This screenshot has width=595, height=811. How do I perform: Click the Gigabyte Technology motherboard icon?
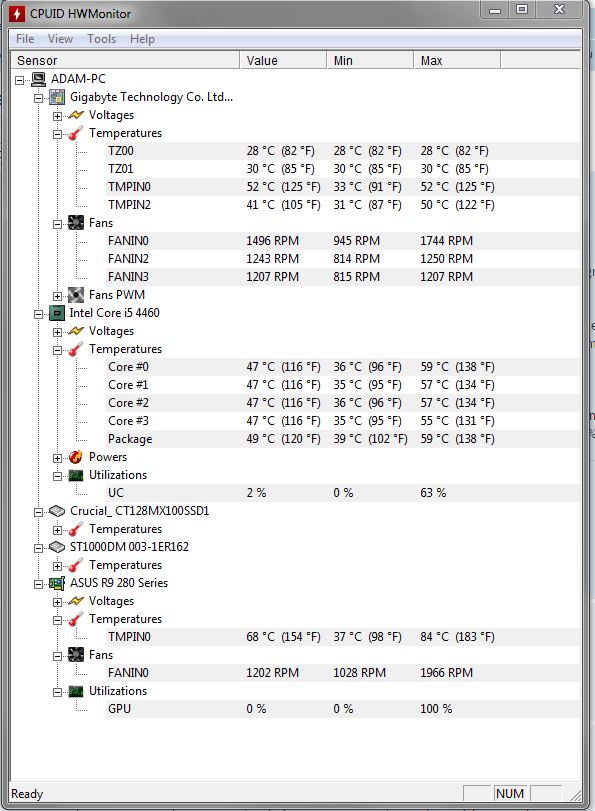pyautogui.click(x=57, y=97)
